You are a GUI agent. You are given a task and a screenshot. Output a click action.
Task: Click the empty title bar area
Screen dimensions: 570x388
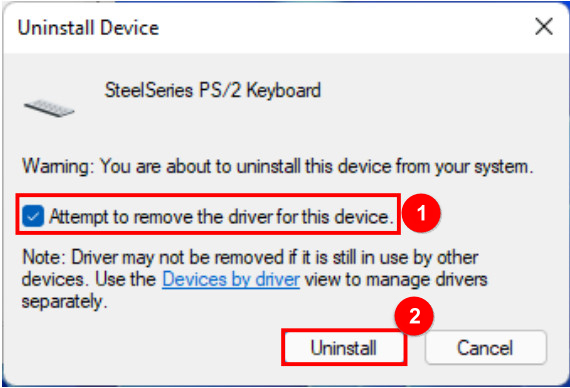(x=345, y=27)
